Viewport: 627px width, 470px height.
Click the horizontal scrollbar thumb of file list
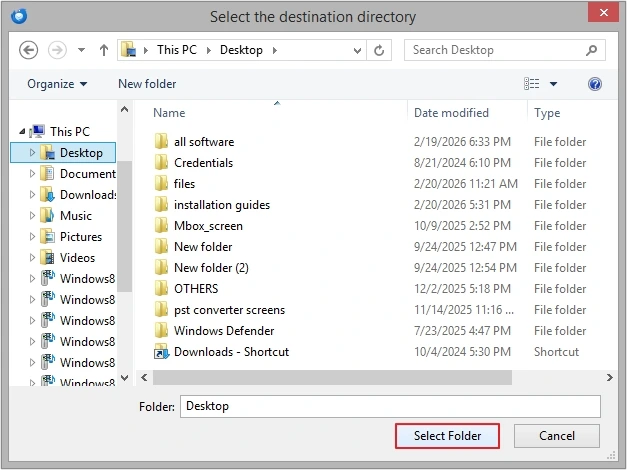(332, 377)
